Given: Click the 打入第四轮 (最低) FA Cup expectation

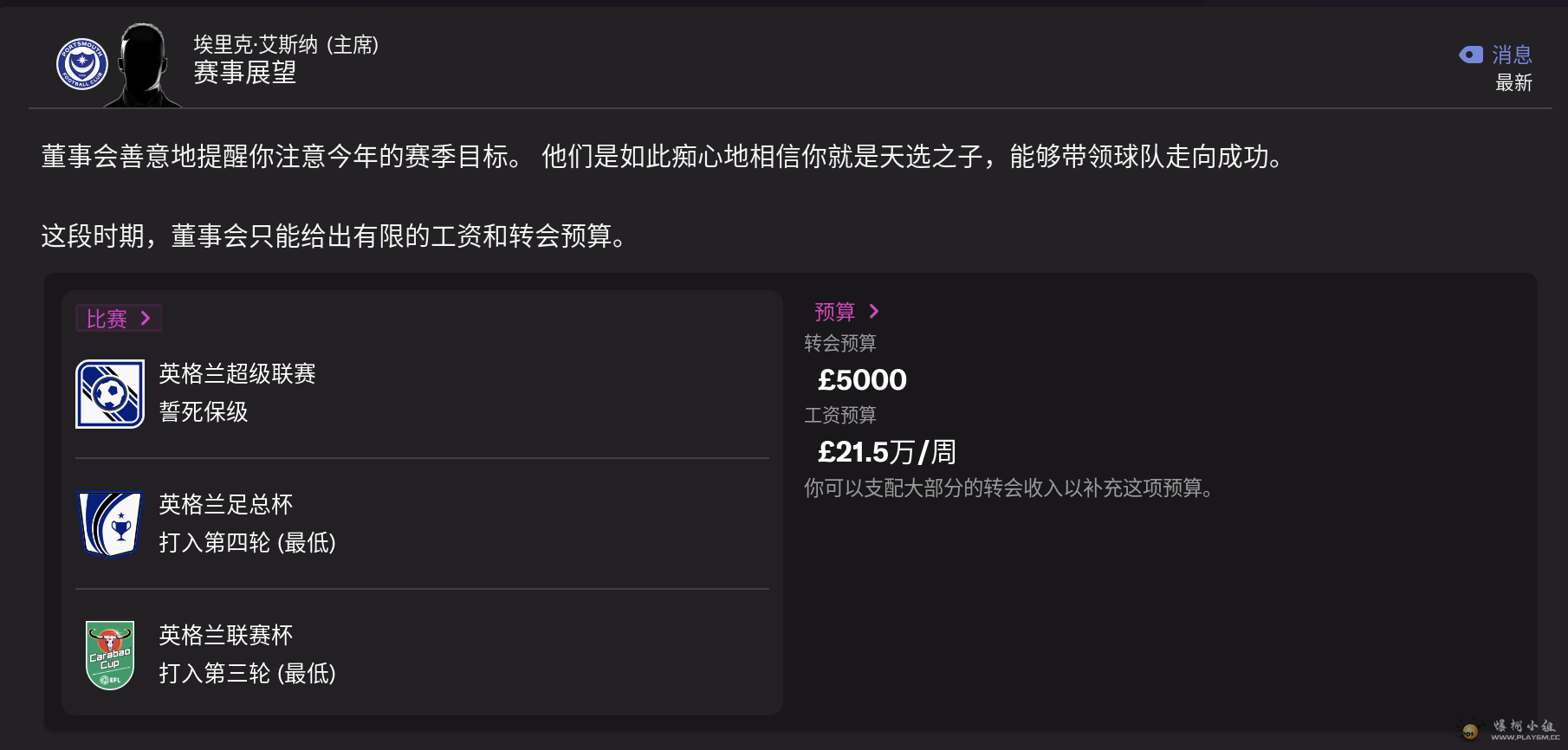Looking at the screenshot, I should click(x=248, y=543).
